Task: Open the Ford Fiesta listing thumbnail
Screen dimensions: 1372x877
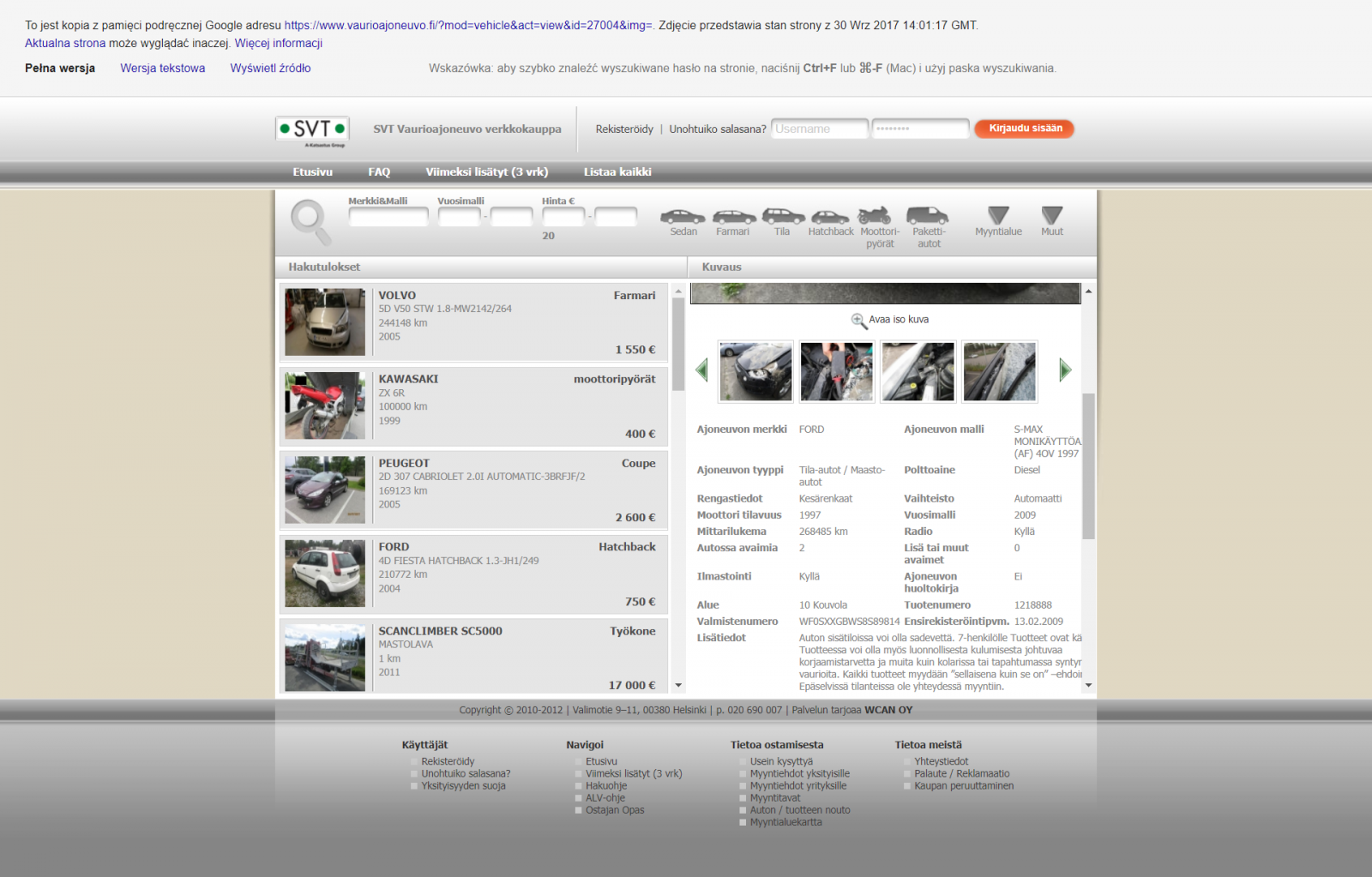Action: click(325, 574)
